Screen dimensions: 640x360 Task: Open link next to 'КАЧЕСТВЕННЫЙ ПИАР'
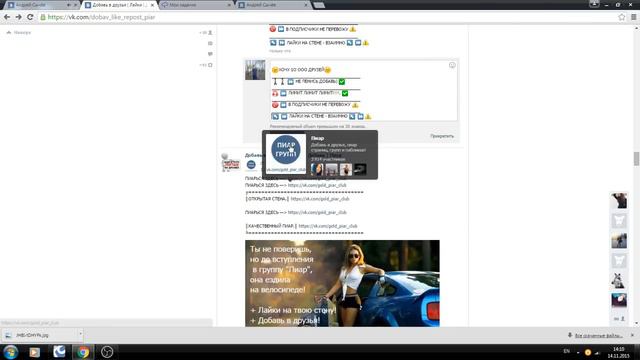328,226
